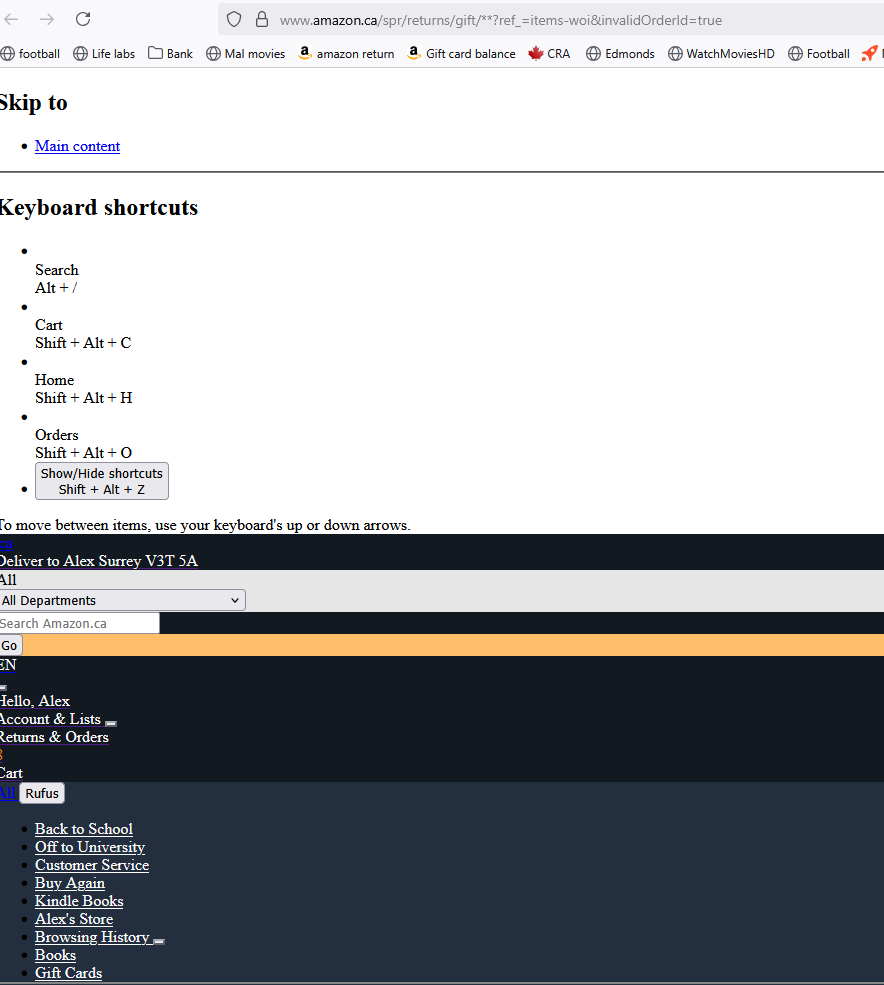Image resolution: width=884 pixels, height=985 pixels.
Task: Click the browser back arrow
Action: (x=11, y=19)
